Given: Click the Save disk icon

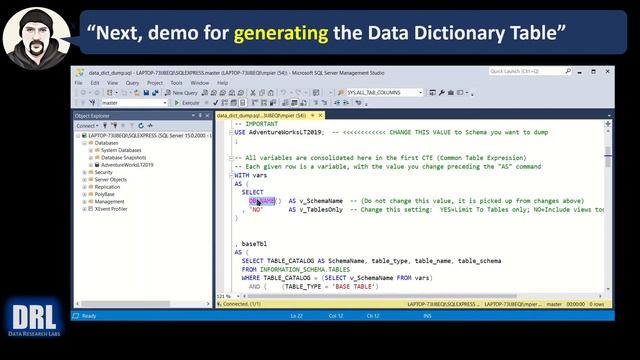Looking at the screenshot, I should tap(146, 93).
